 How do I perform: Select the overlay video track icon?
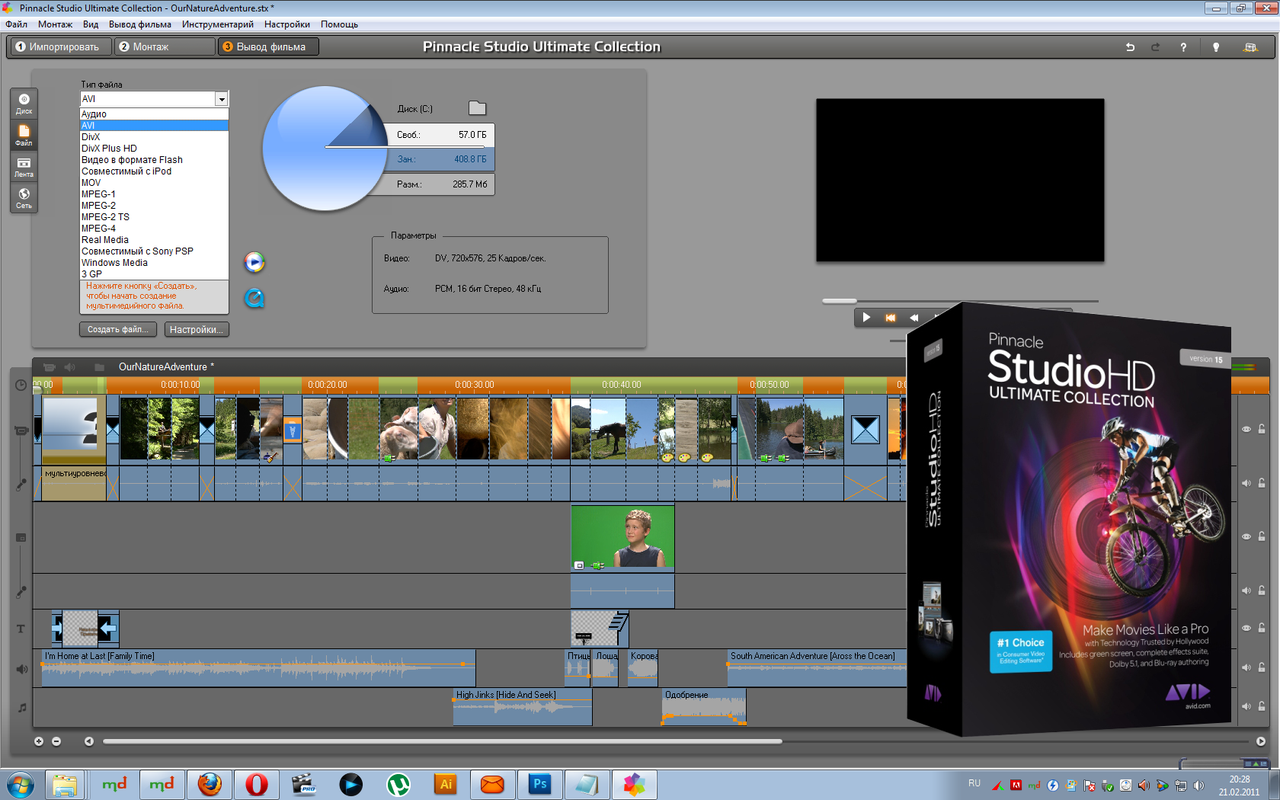click(x=21, y=537)
